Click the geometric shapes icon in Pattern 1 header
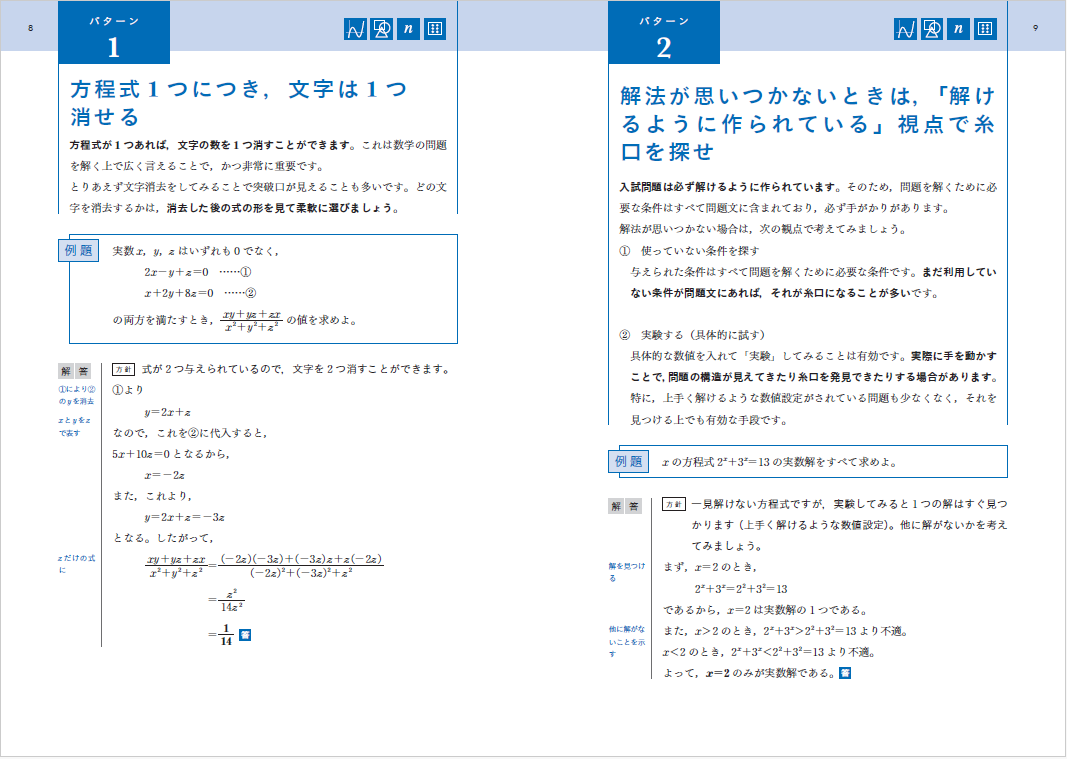This screenshot has width=1067, height=759. click(382, 29)
